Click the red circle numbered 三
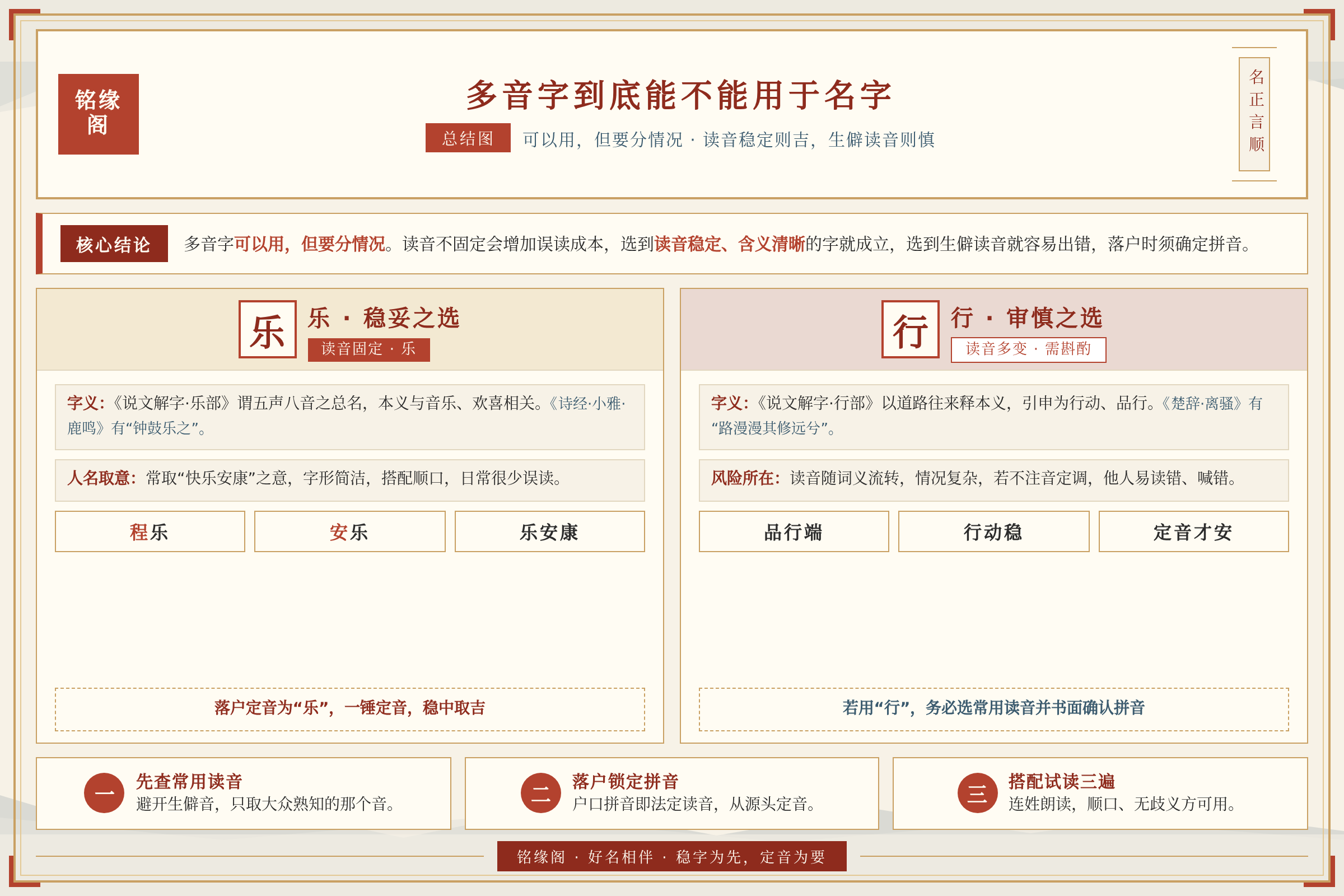This screenshot has height=896, width=1344. pos(977,793)
